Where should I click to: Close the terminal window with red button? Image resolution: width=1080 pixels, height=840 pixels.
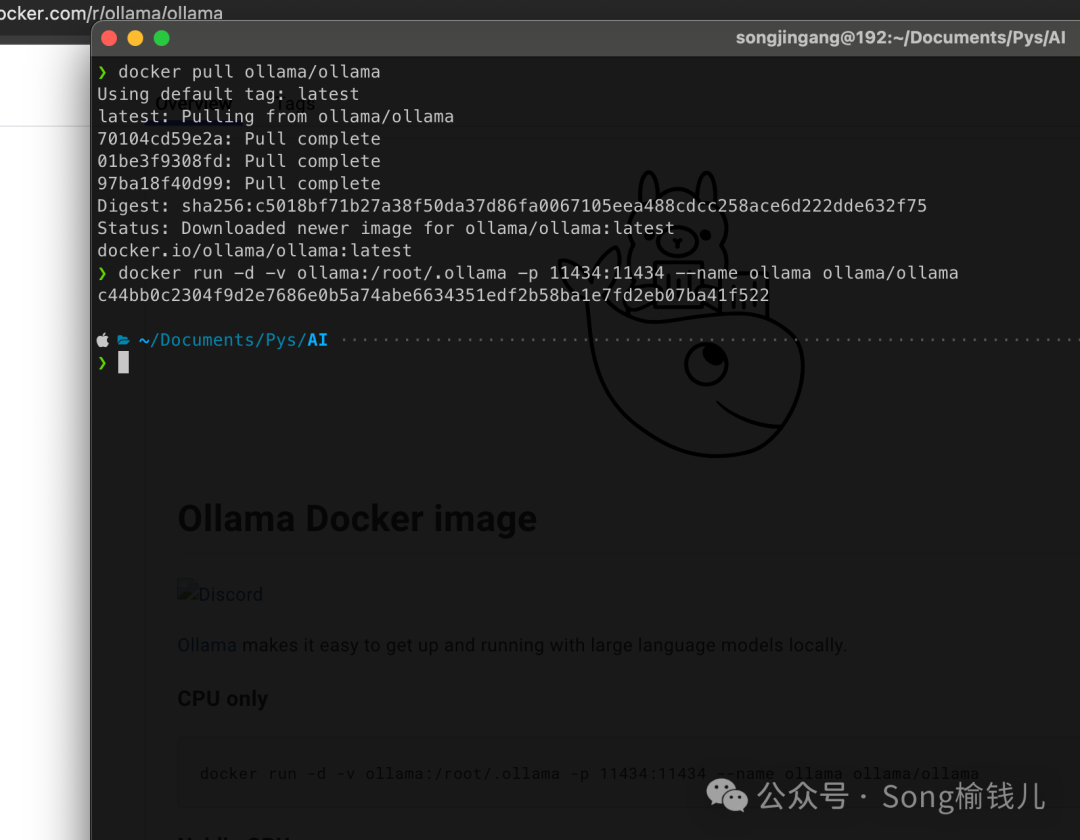point(109,39)
